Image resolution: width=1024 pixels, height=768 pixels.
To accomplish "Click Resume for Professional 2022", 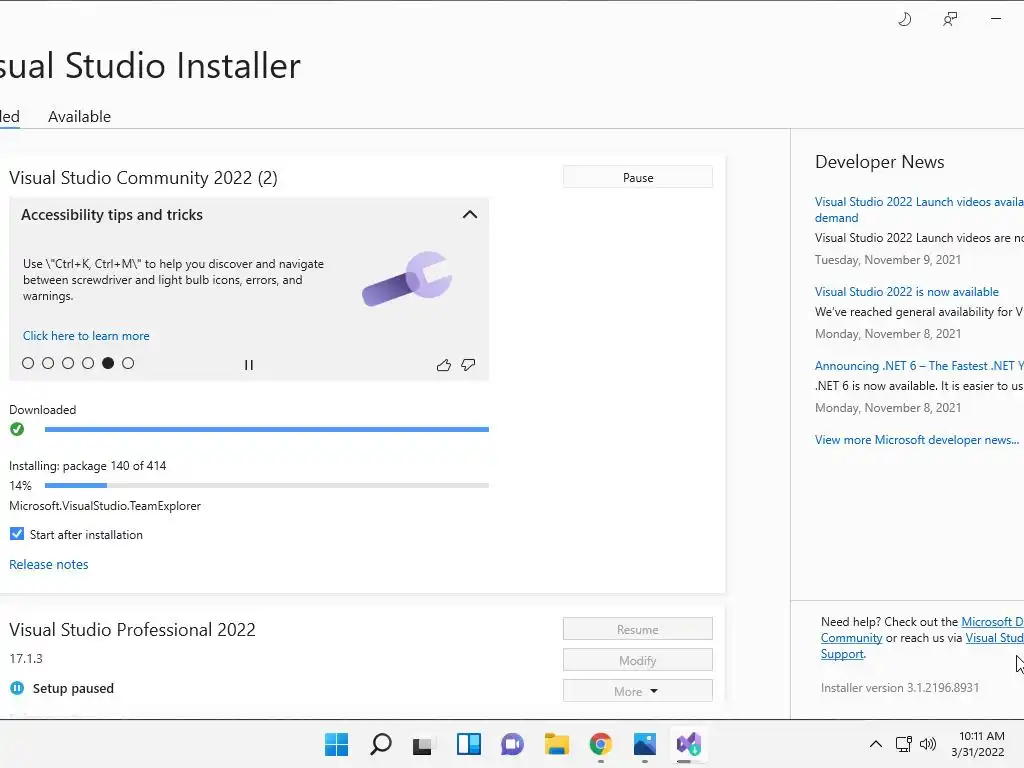I will (637, 629).
